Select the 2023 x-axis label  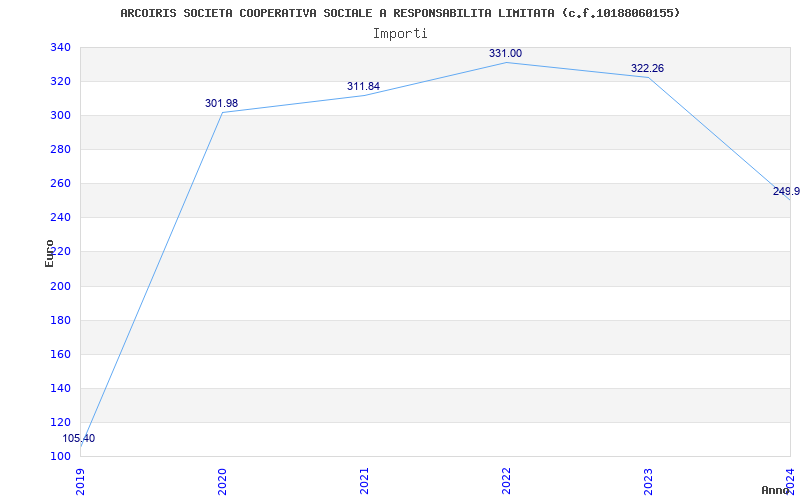pyautogui.click(x=648, y=481)
